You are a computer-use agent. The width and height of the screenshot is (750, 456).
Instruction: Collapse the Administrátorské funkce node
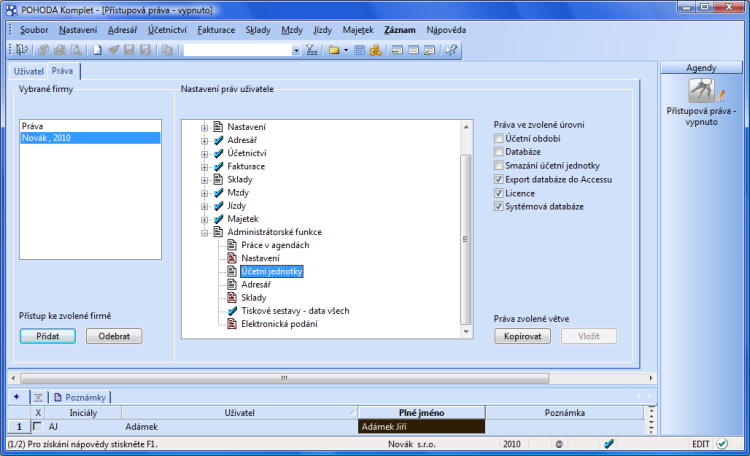tap(204, 233)
